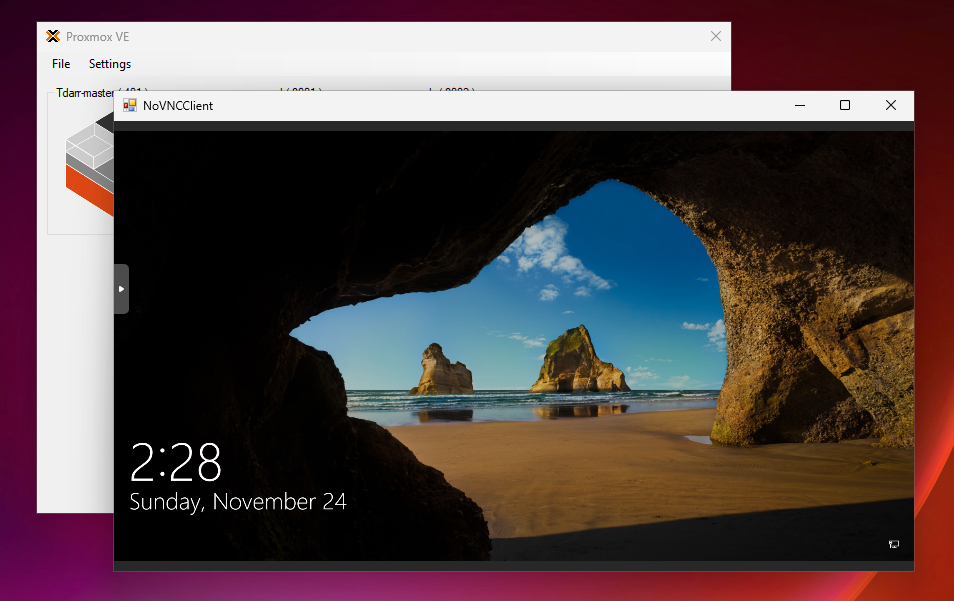Click the NoVNCClient app icon in title bar
The height and width of the screenshot is (601, 954).
point(130,105)
